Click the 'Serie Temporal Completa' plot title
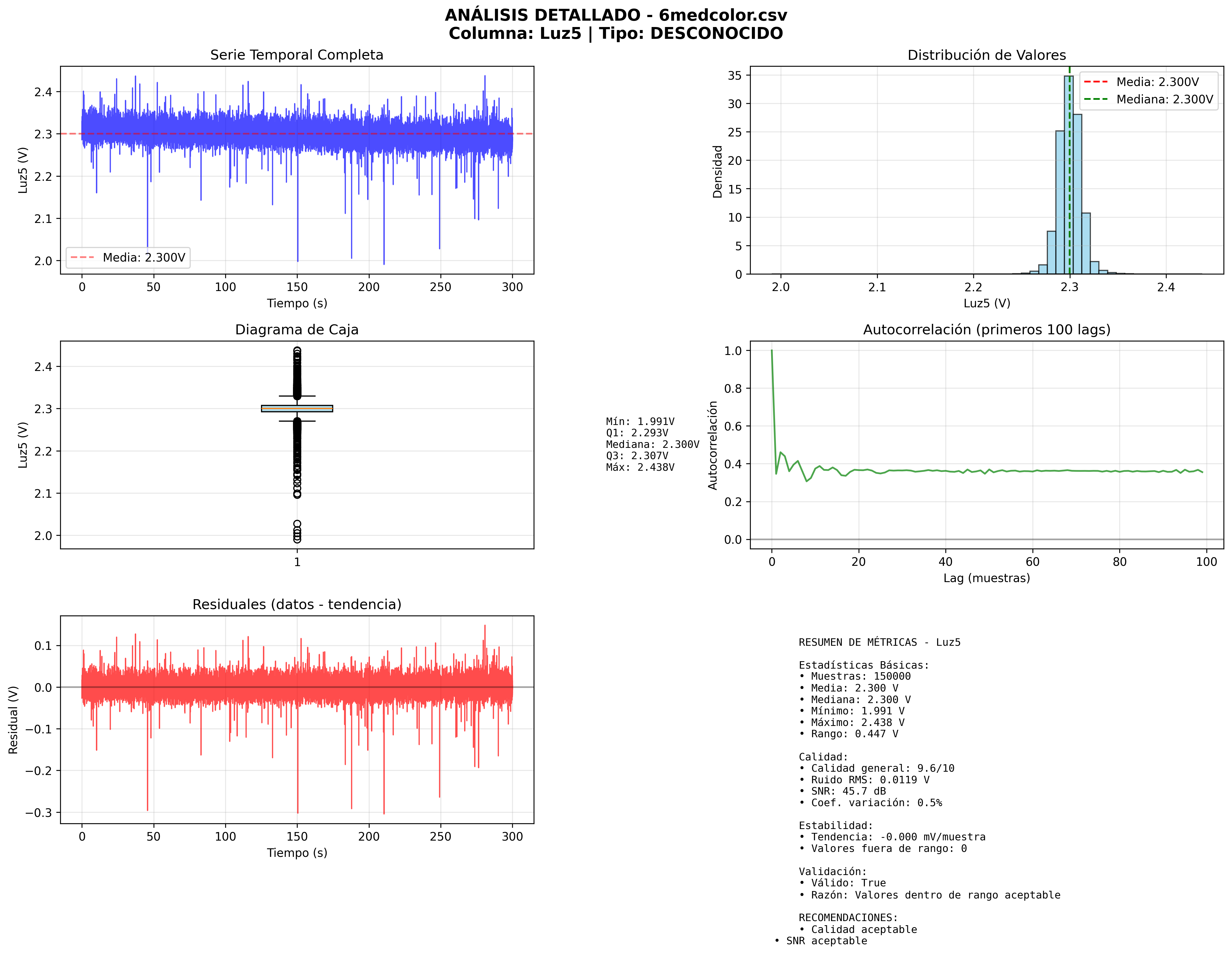The image size is (1232, 966). [296, 55]
